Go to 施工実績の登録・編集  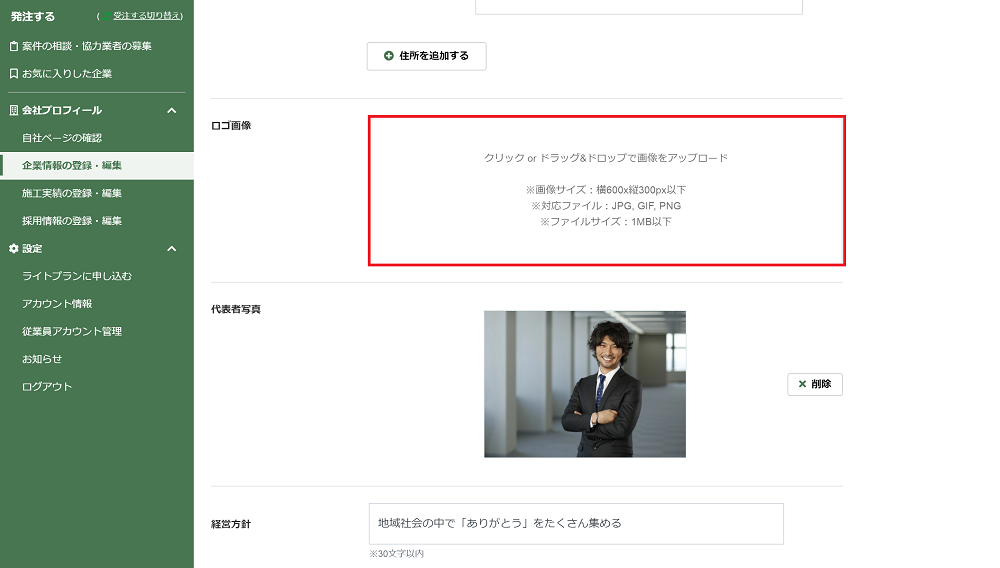point(72,193)
